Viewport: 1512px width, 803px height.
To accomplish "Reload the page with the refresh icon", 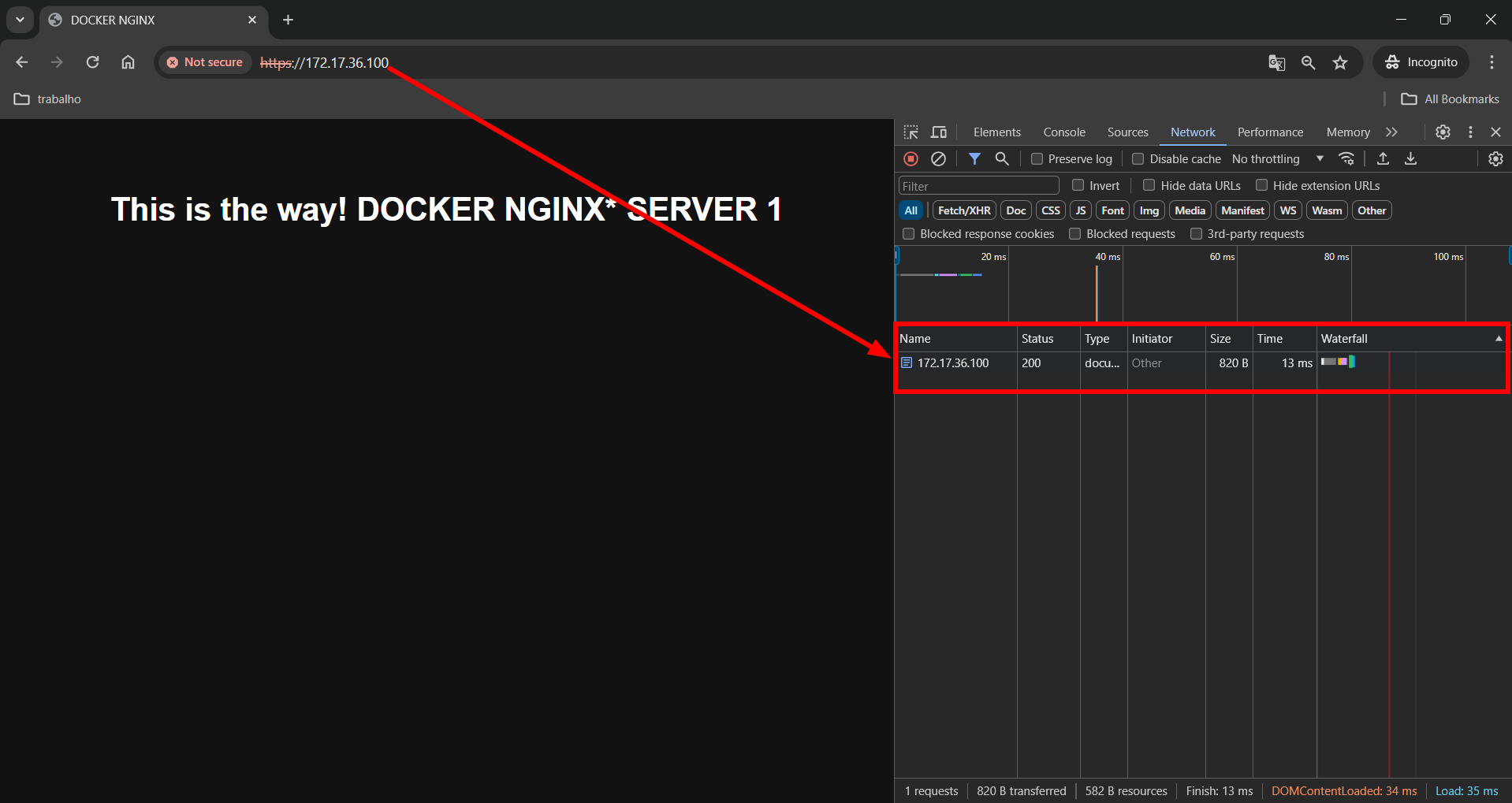I will 92,62.
